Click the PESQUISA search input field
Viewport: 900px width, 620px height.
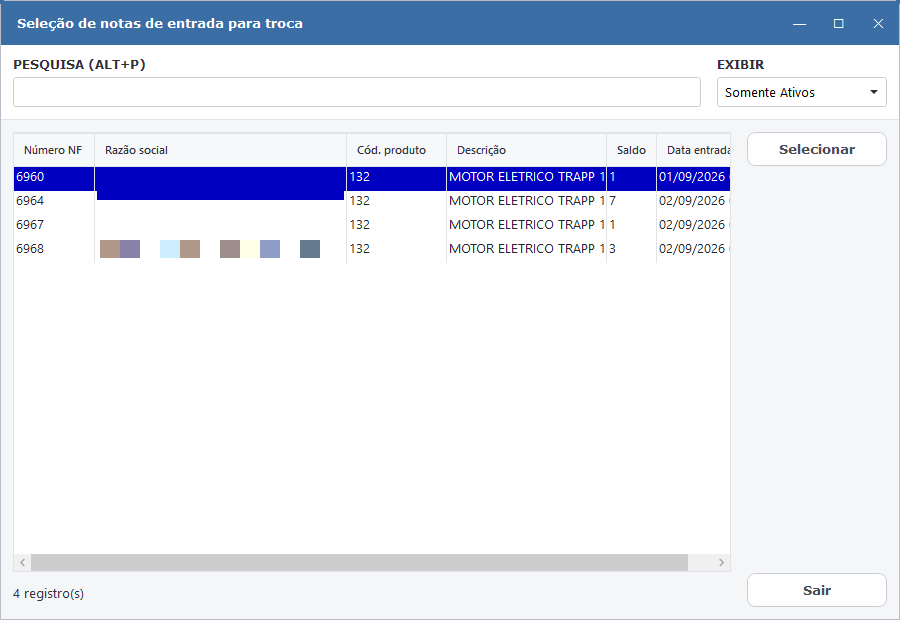(x=356, y=92)
